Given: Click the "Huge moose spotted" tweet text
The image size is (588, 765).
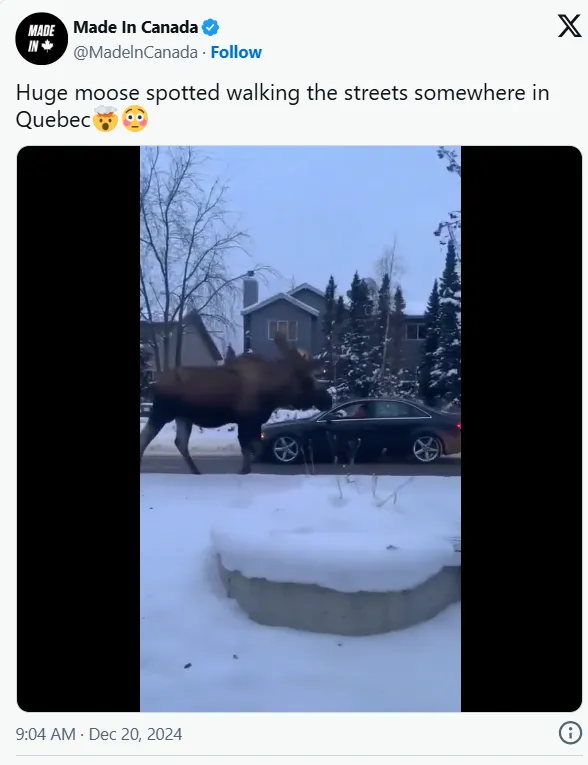Looking at the screenshot, I should click(x=283, y=106).
